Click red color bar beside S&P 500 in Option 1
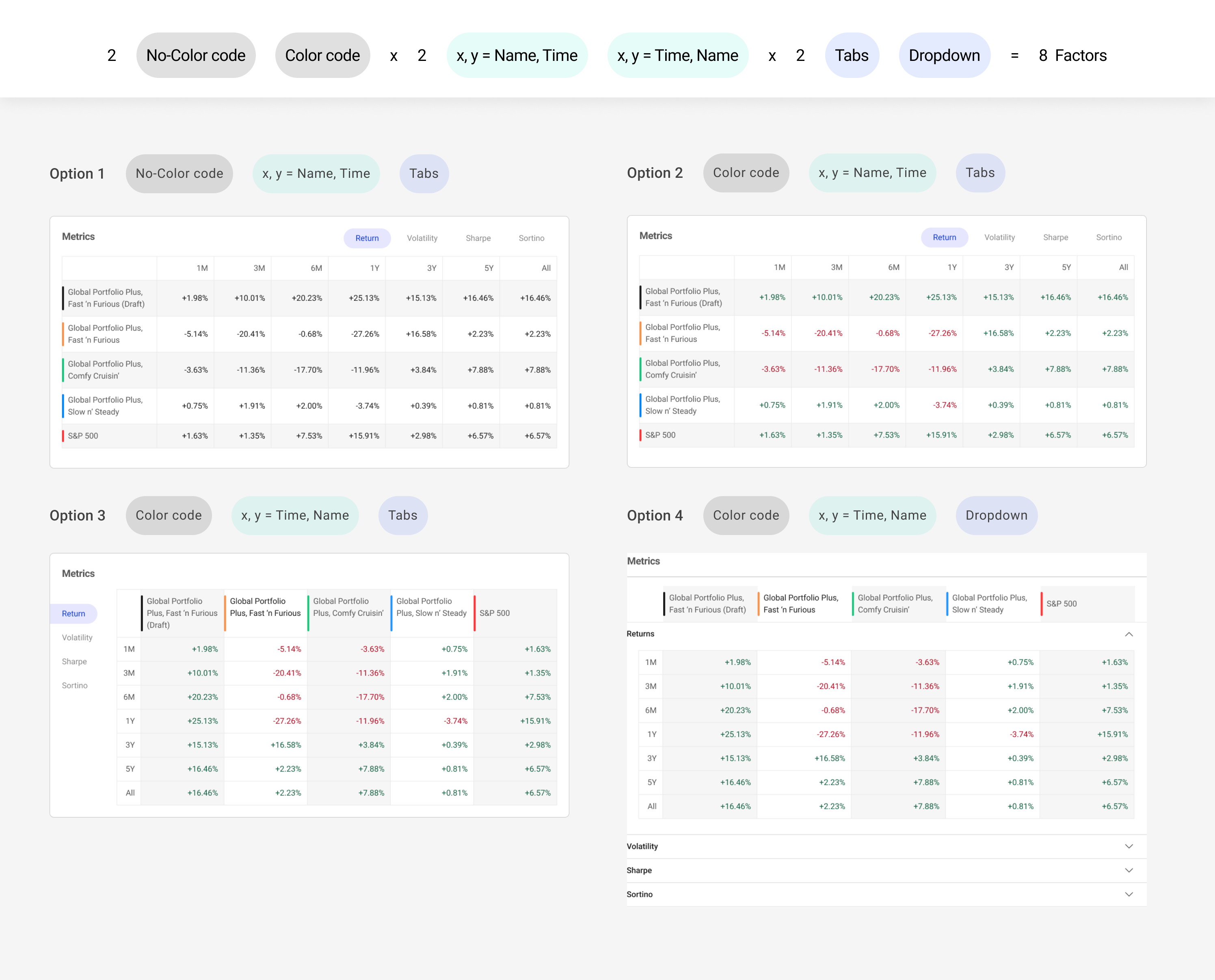 tap(63, 436)
